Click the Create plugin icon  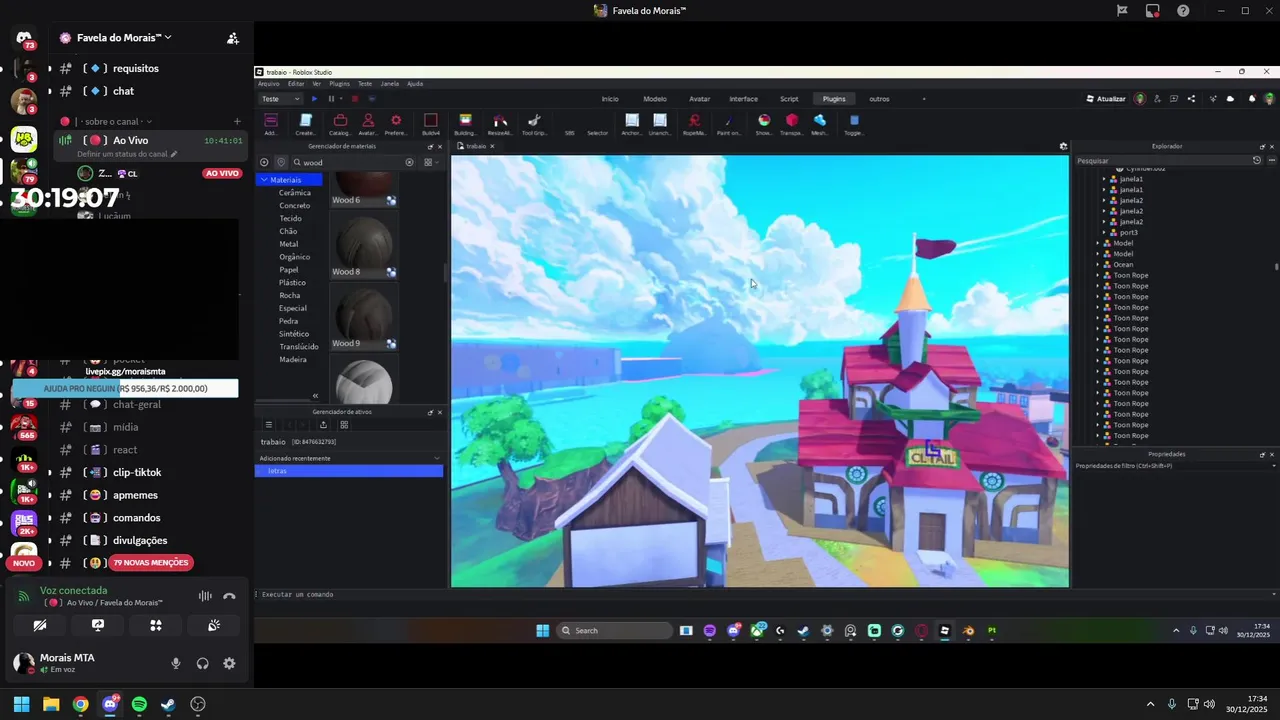[305, 124]
